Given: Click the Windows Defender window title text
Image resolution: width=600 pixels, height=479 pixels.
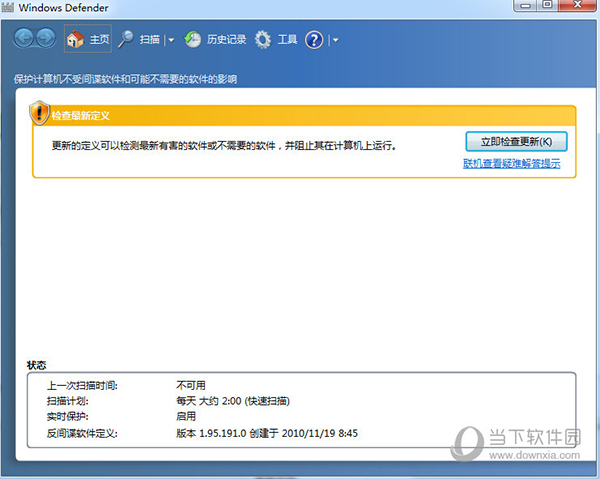Looking at the screenshot, I should click(x=64, y=8).
